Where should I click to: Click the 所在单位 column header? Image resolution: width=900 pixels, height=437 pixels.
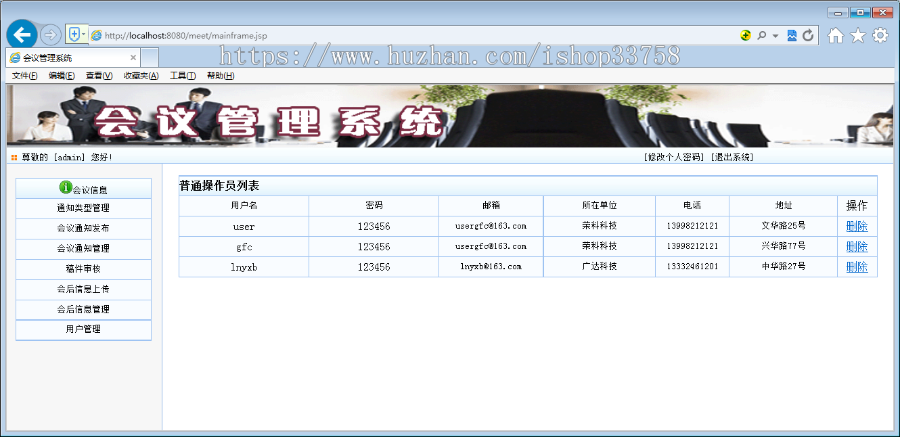pos(599,206)
